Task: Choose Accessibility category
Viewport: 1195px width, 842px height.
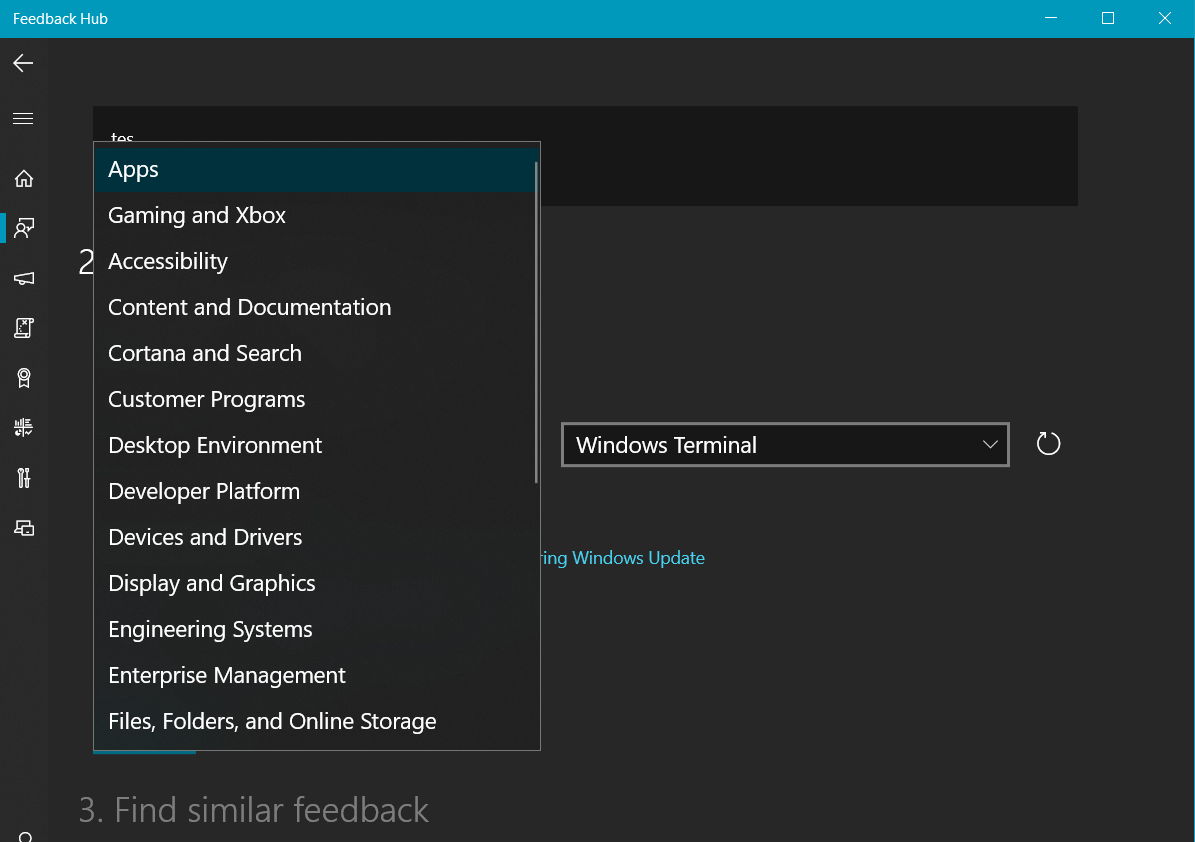Action: (315, 261)
